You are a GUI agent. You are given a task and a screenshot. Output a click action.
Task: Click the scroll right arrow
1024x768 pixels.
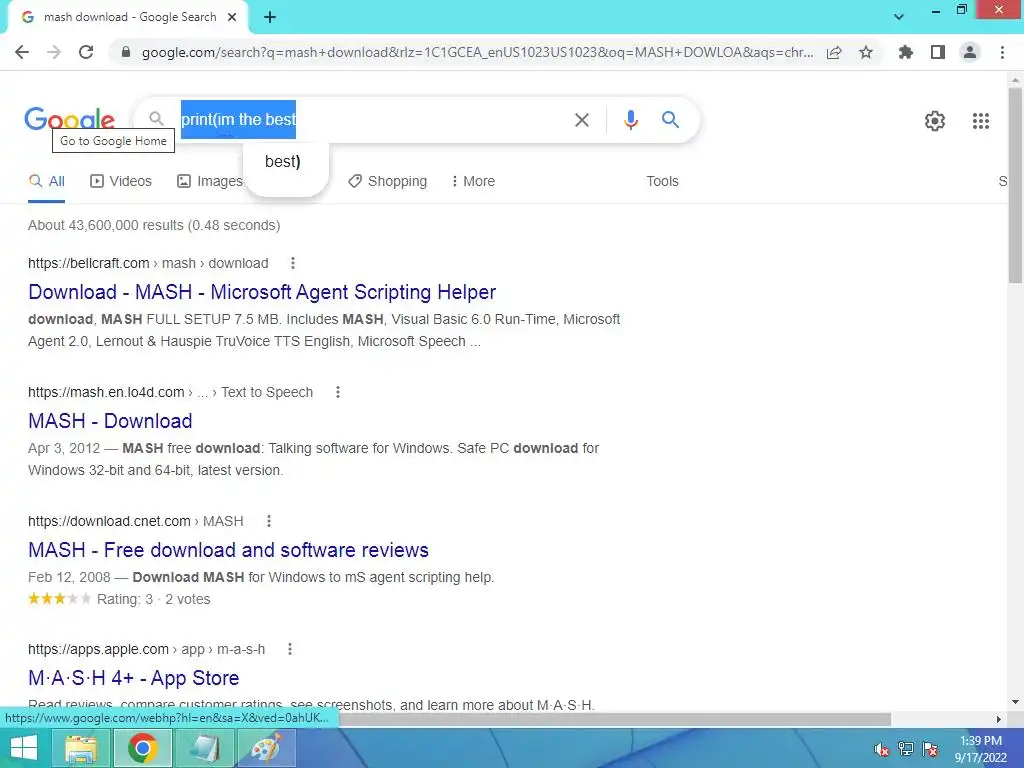tap(999, 719)
